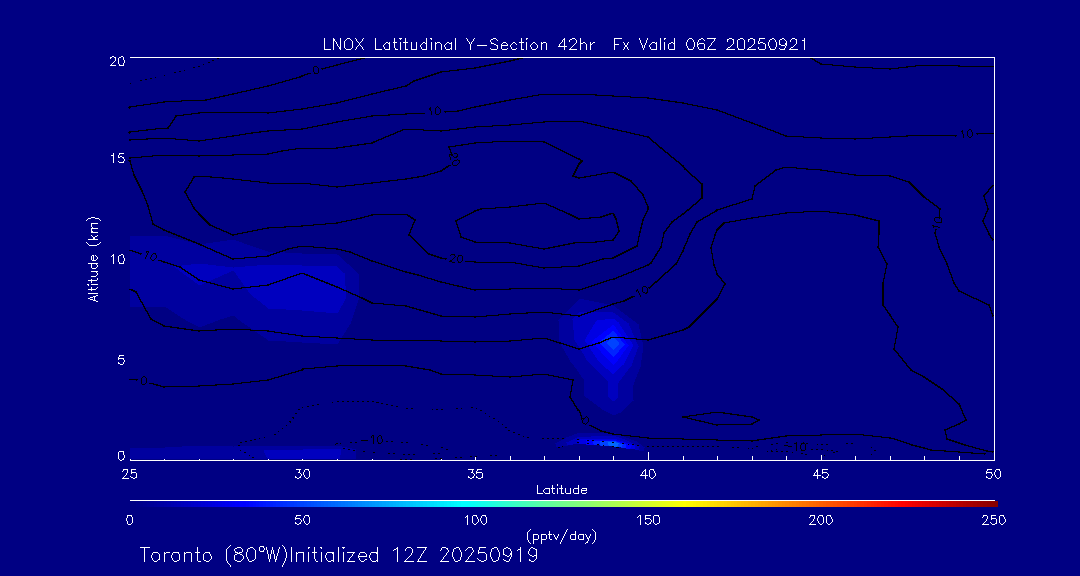Click the 'Toronto (80°W)' location text
The image size is (1080, 576).
(x=213, y=556)
